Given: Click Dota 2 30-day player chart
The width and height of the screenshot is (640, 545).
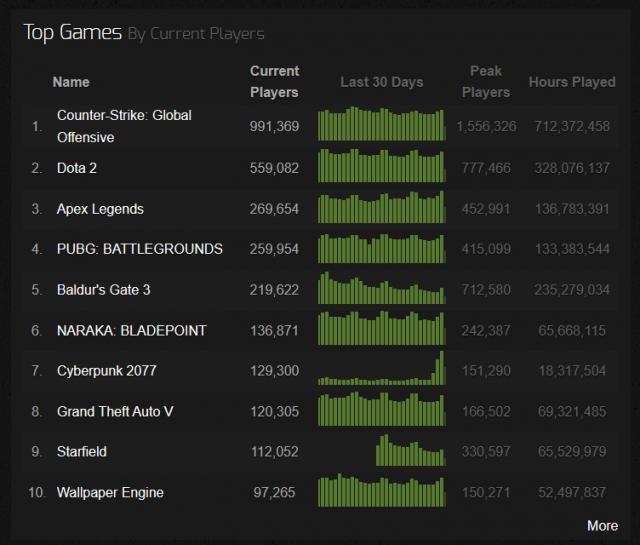Looking at the screenshot, I should (x=382, y=165).
